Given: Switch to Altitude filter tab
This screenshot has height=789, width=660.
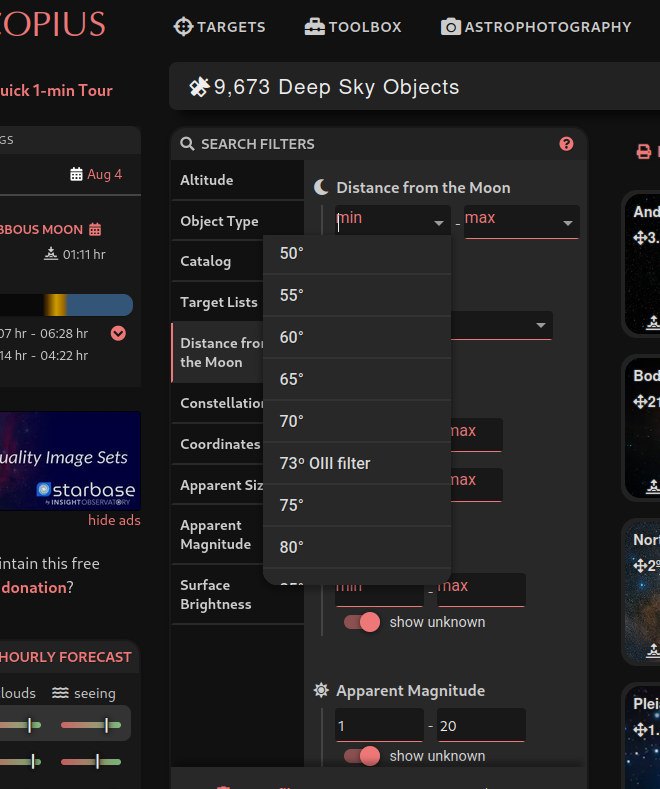Looking at the screenshot, I should click(x=237, y=180).
